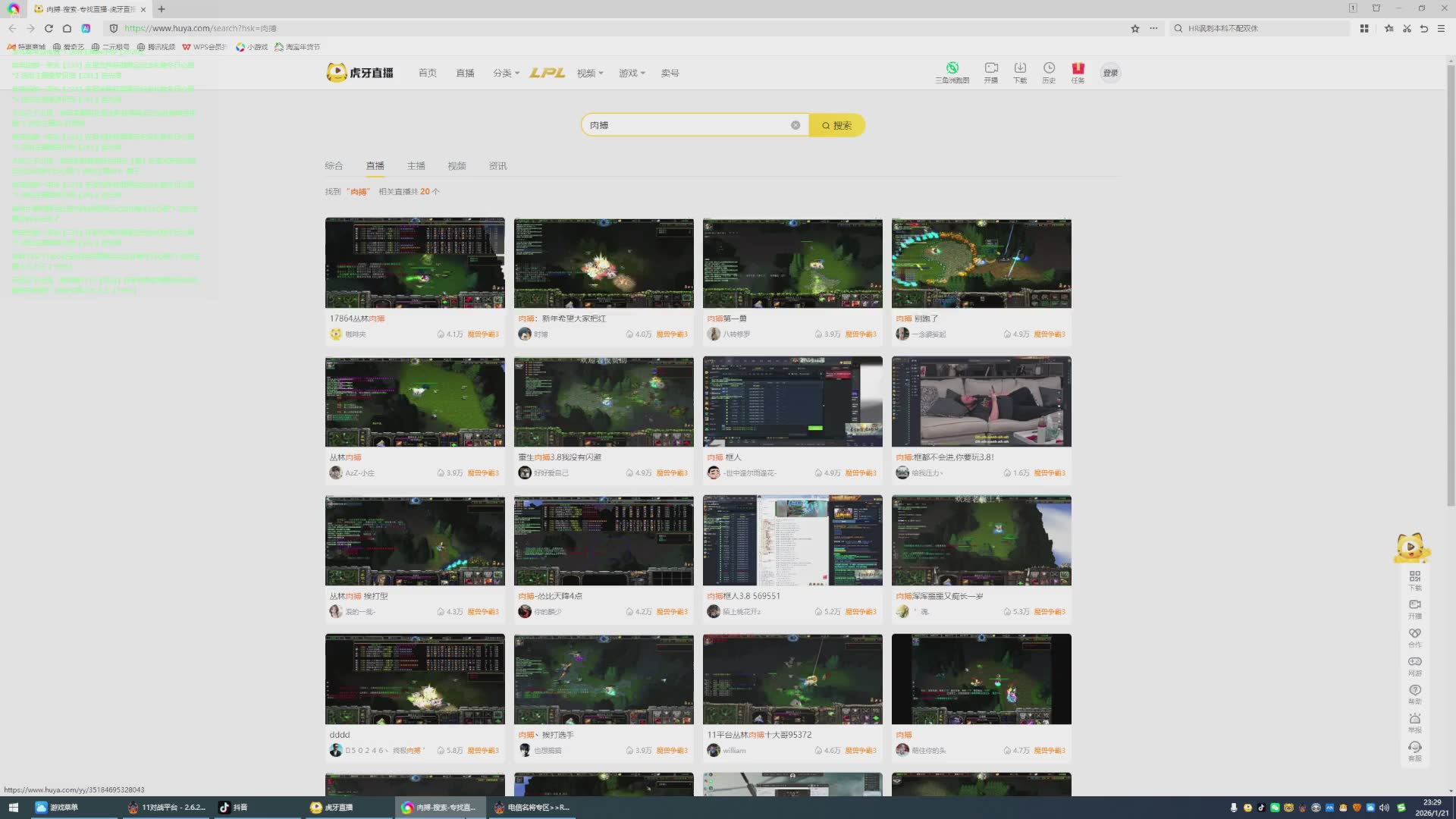Click the 开播 camera icon in header
The image size is (1456, 819).
[991, 69]
